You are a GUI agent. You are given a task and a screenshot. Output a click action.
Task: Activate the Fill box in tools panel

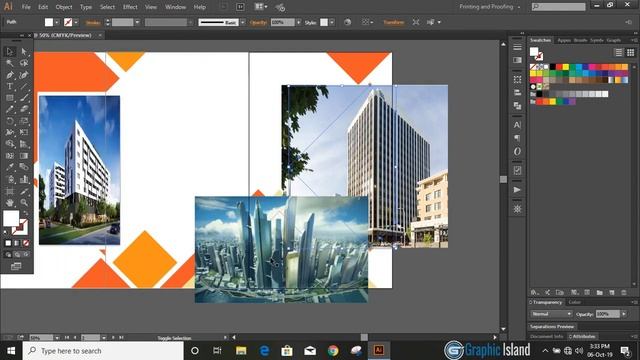pos(11,218)
